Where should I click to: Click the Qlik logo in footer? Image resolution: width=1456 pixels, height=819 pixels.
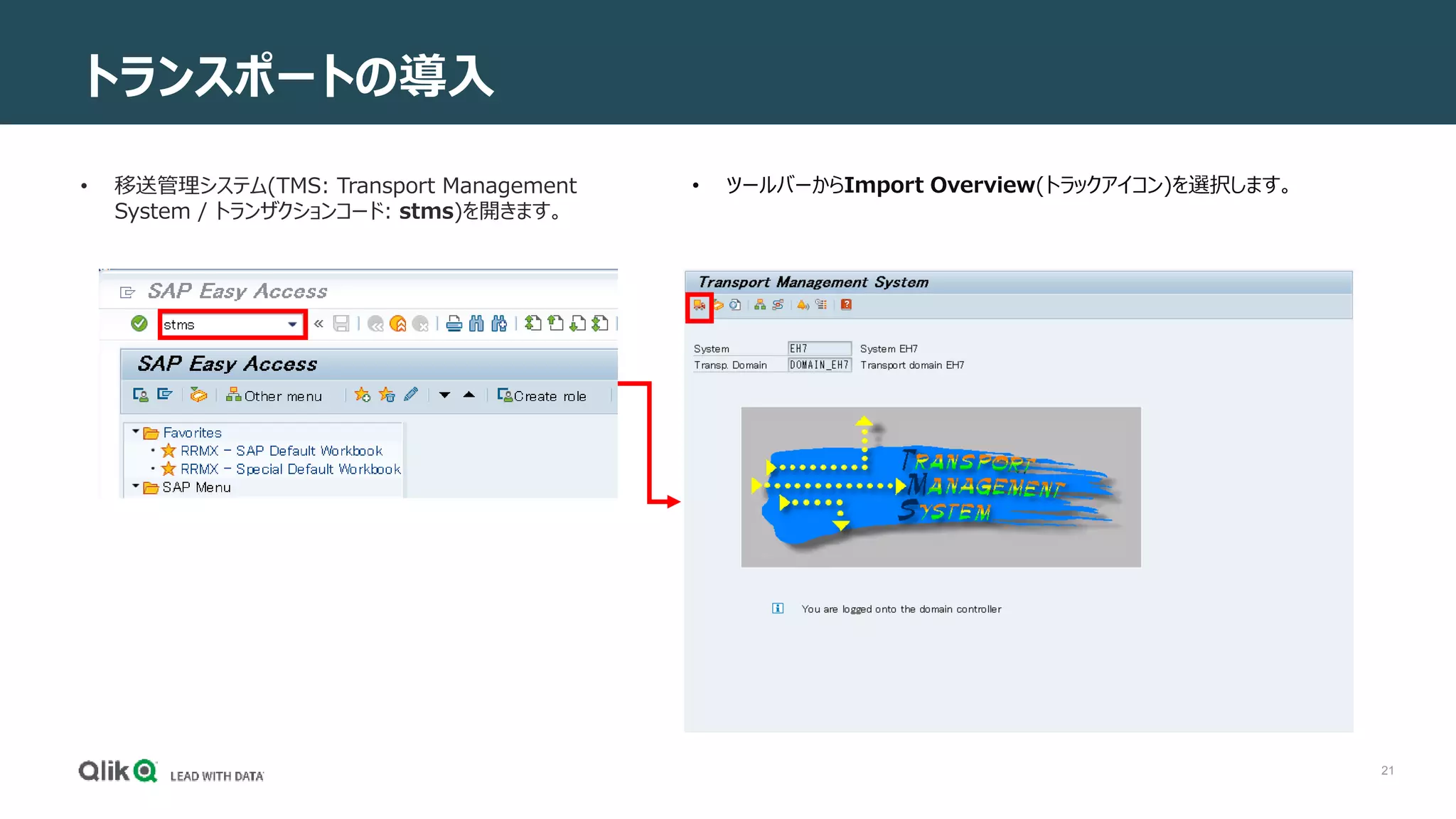click(x=117, y=771)
